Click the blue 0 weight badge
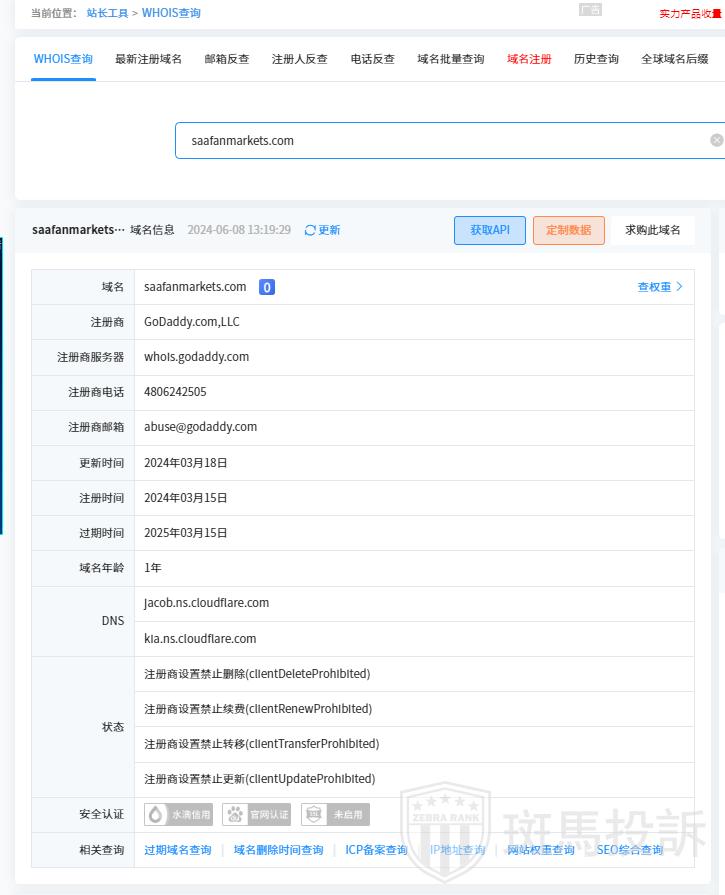The height and width of the screenshot is (895, 725). pos(267,287)
